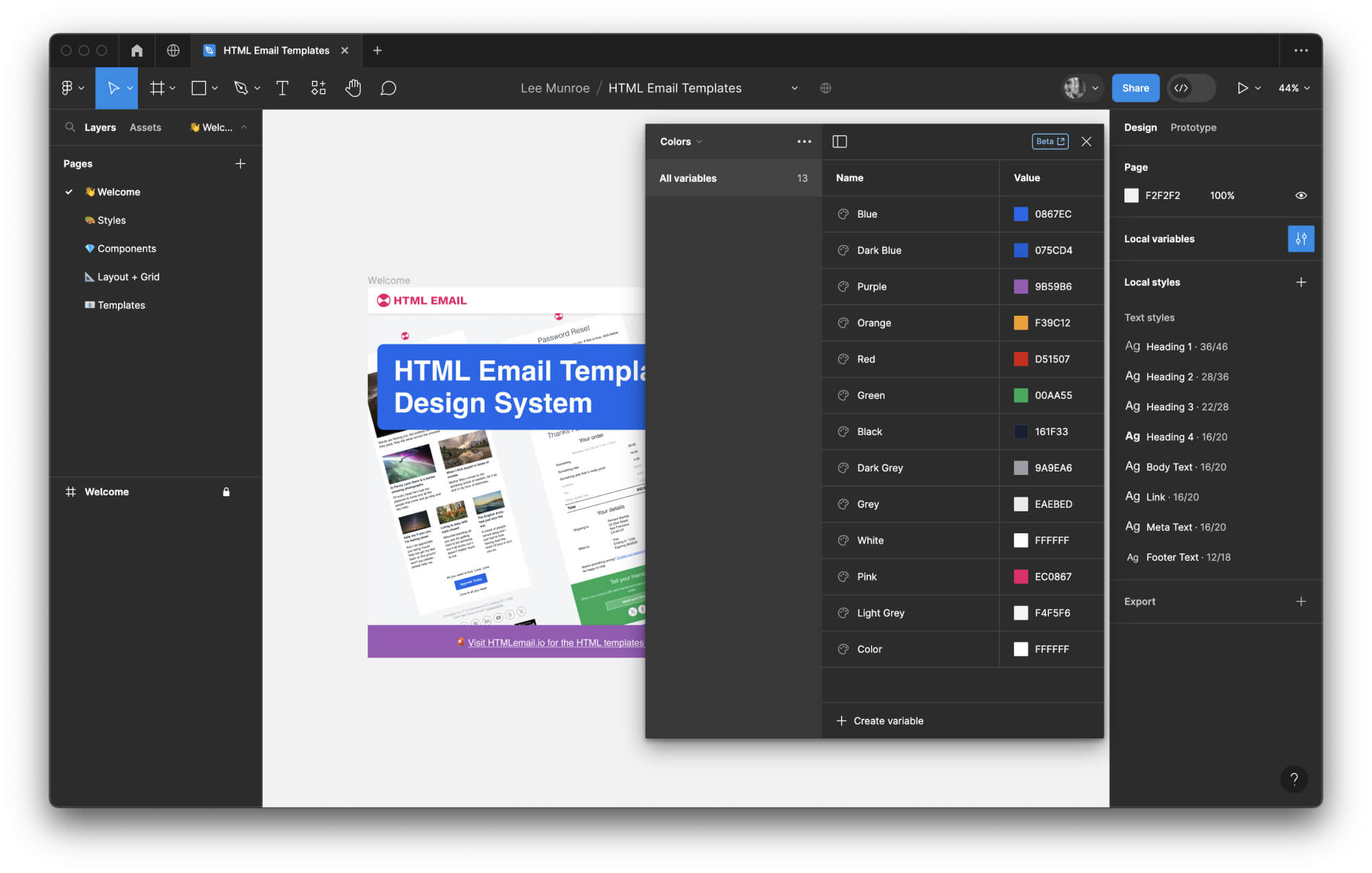Click the Blue variable color swatch

point(1021,214)
